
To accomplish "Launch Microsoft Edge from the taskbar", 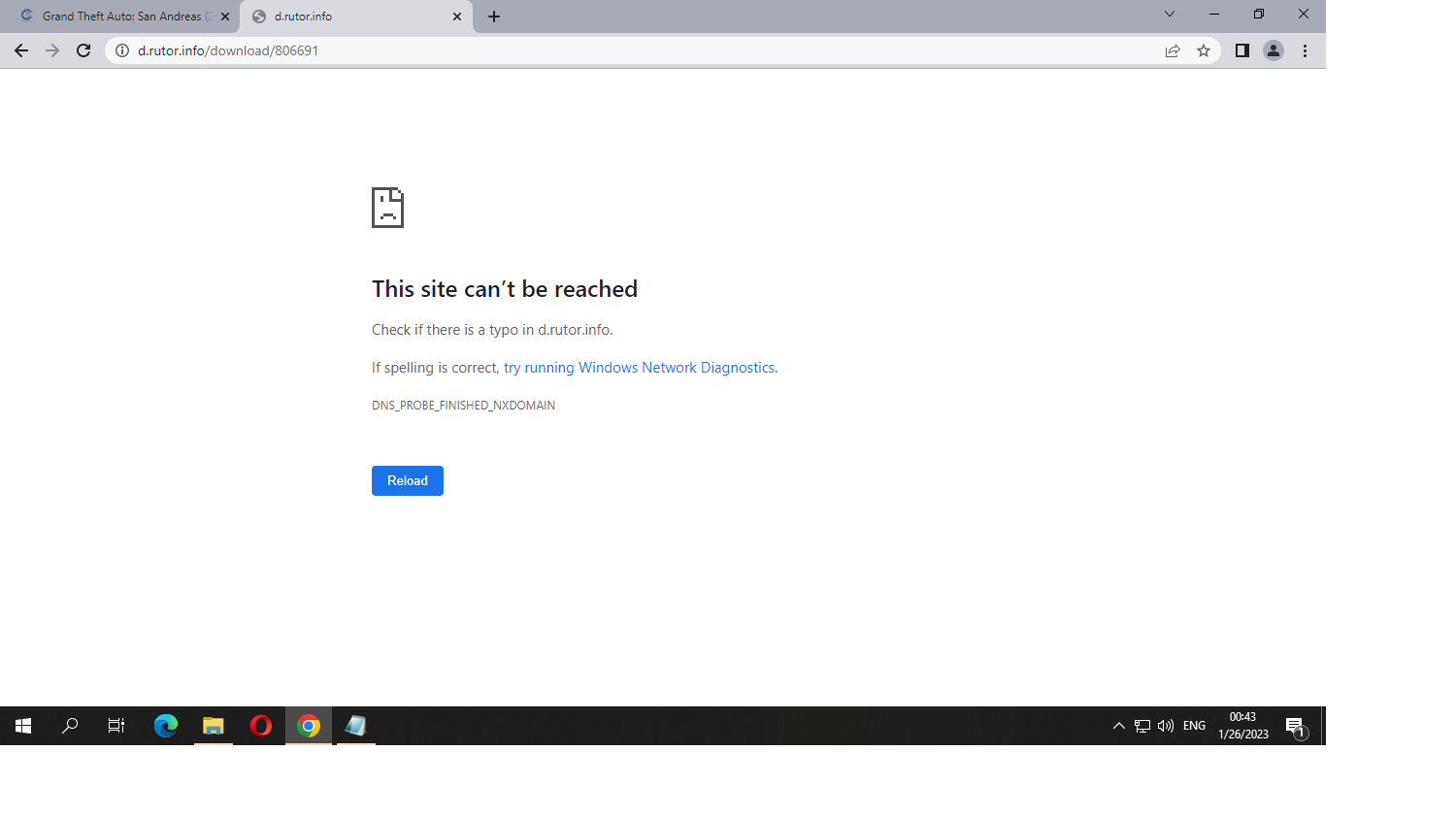I will (x=166, y=726).
